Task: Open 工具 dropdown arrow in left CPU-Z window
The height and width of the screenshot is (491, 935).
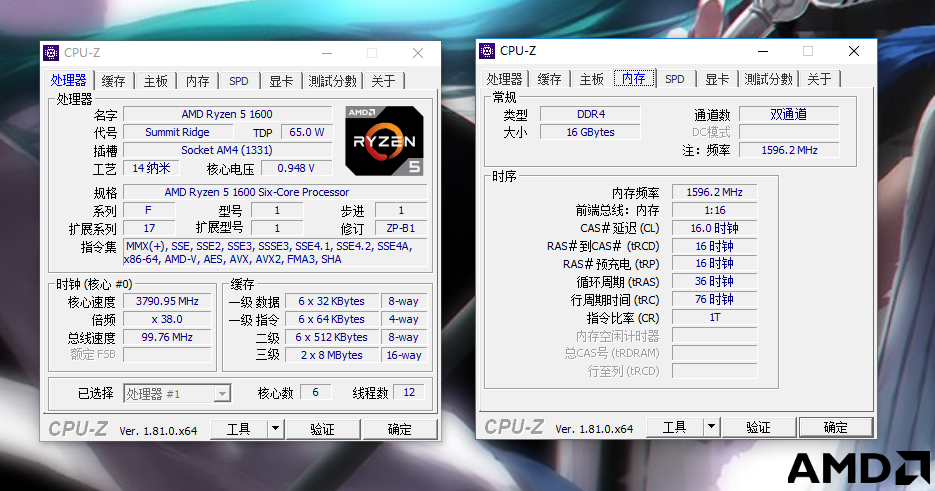Action: (x=275, y=428)
